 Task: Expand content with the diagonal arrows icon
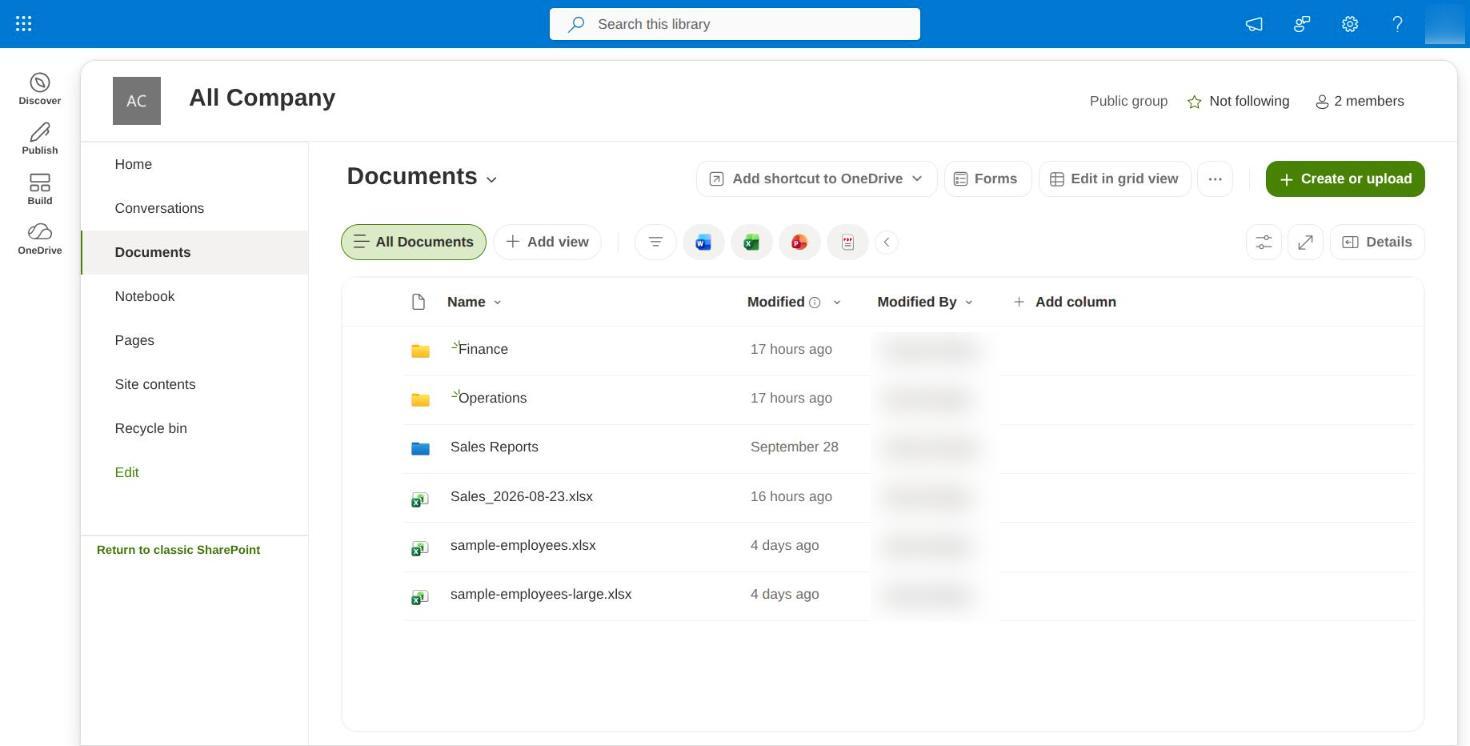coord(1306,242)
